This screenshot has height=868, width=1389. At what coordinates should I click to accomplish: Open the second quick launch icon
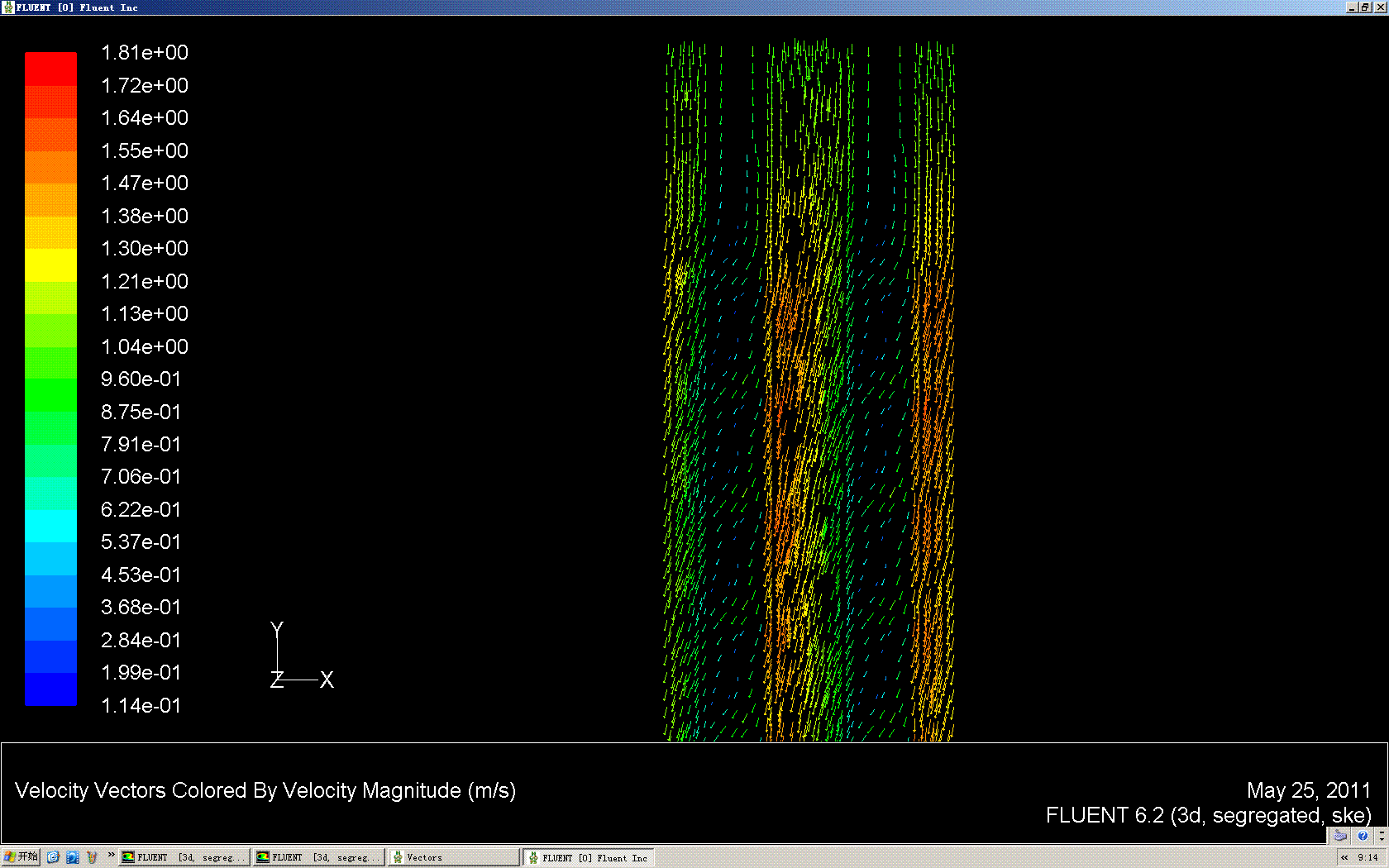click(x=73, y=857)
